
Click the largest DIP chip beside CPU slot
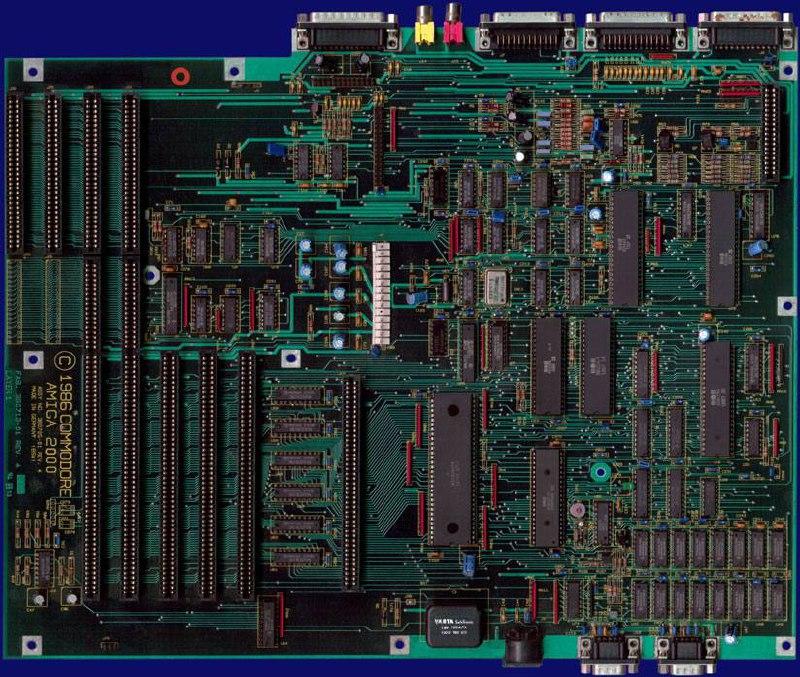pos(449,467)
